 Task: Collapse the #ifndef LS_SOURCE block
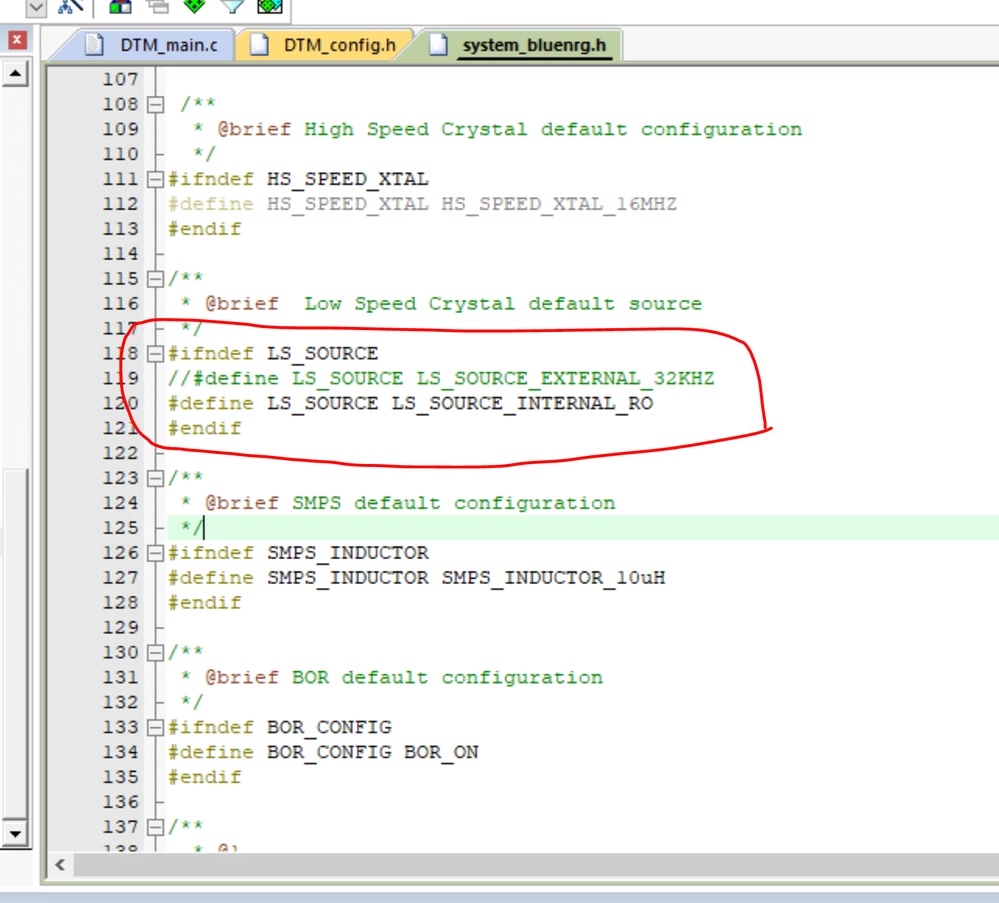point(155,354)
